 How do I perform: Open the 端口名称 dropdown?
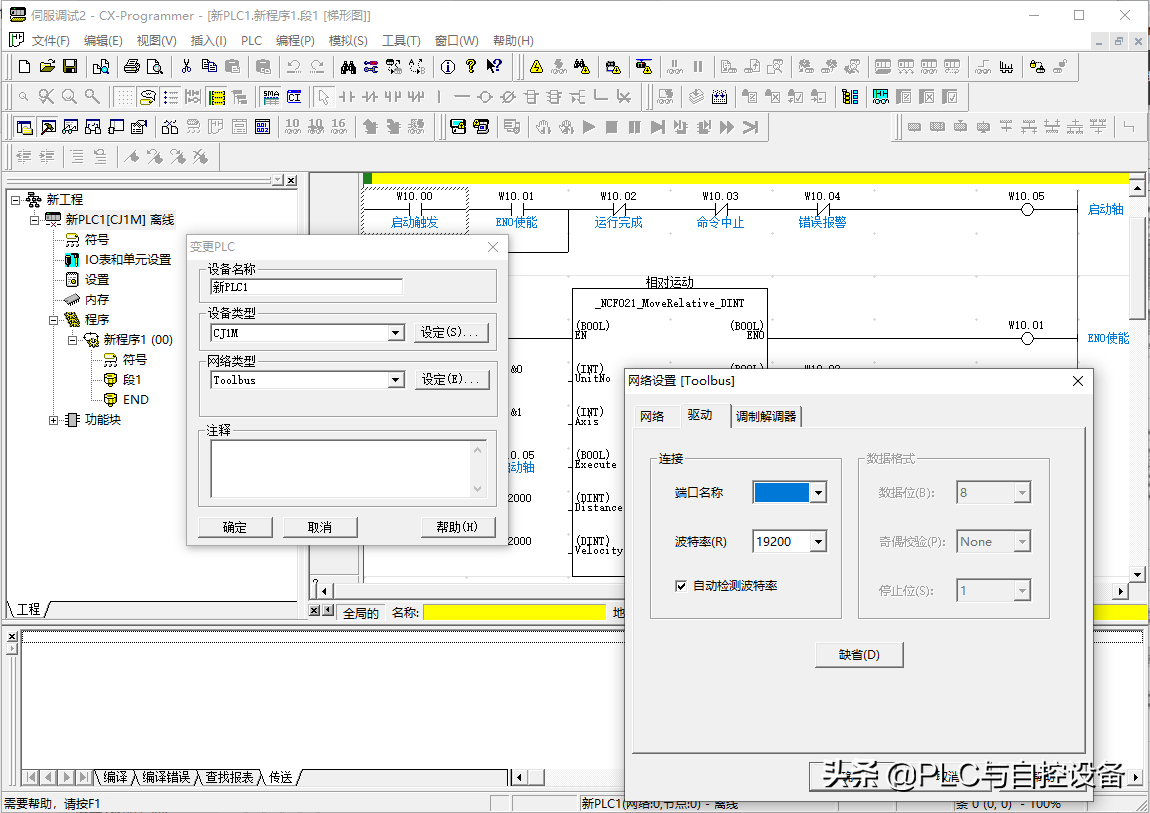click(x=818, y=492)
